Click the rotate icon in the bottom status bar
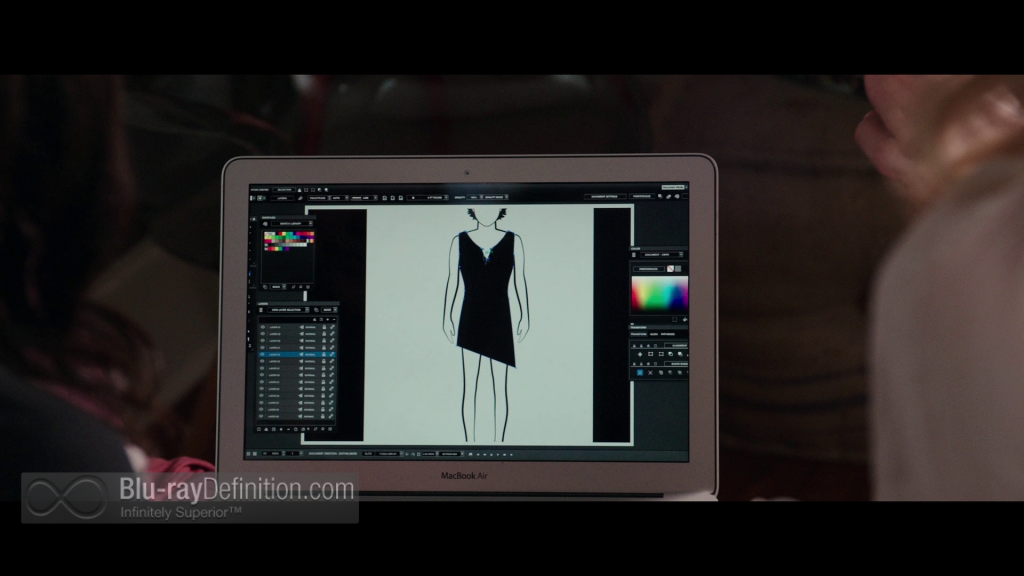 [413, 453]
